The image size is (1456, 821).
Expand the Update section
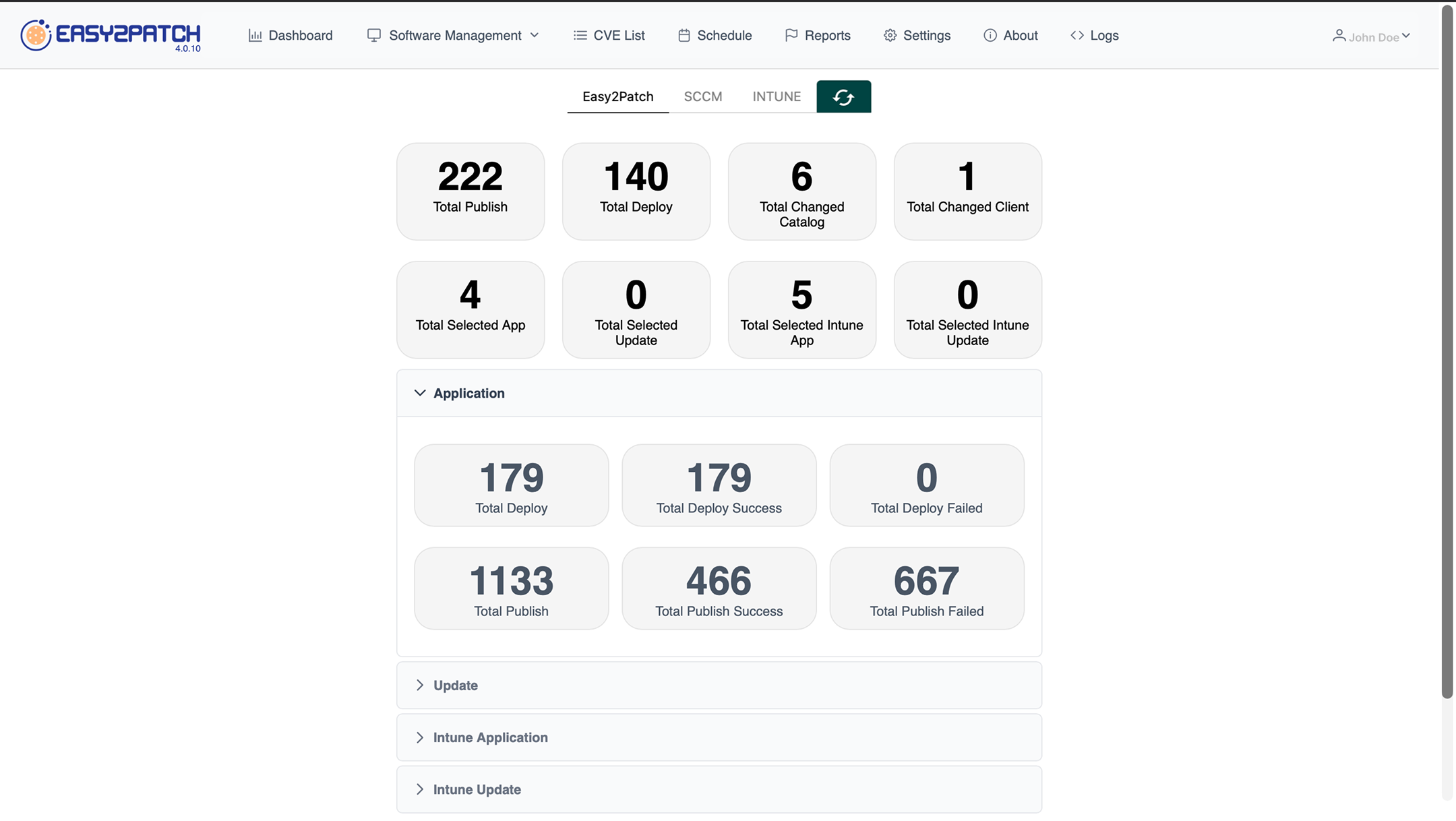point(719,685)
